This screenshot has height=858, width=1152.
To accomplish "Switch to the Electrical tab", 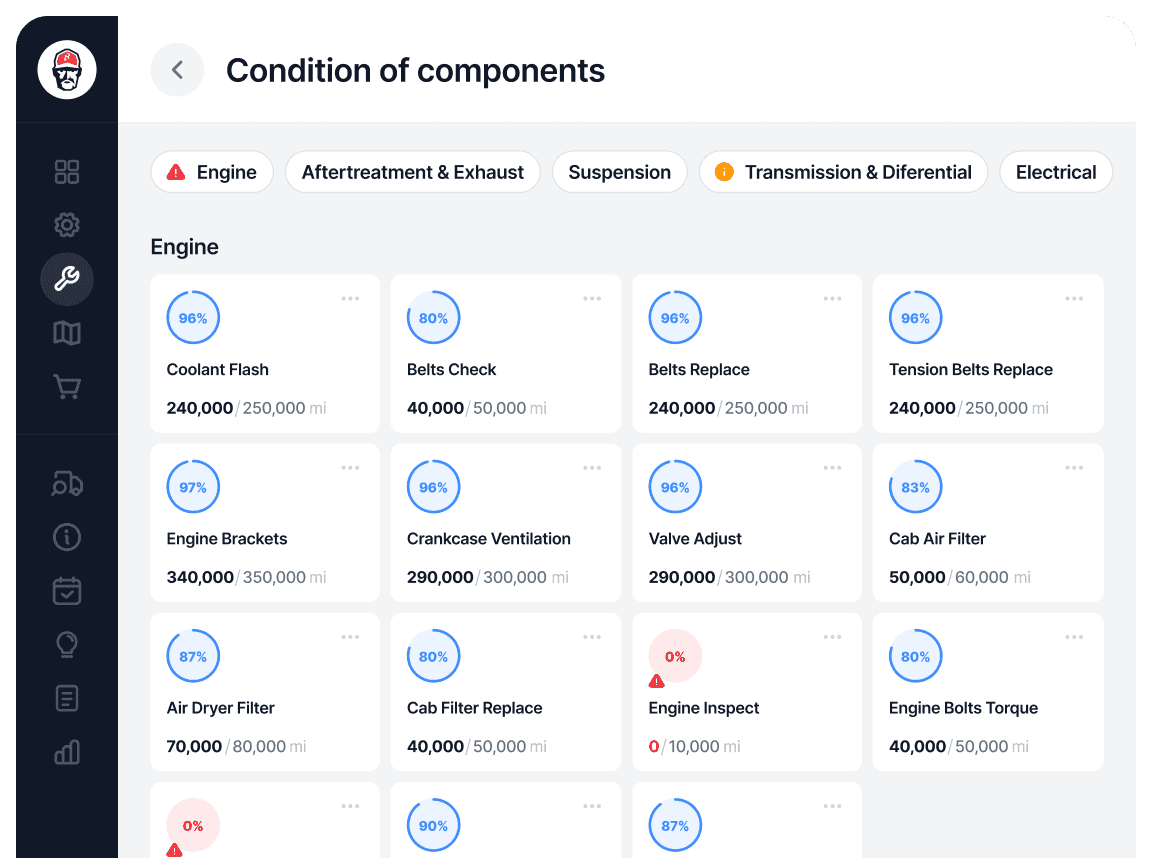I will pyautogui.click(x=1056, y=172).
